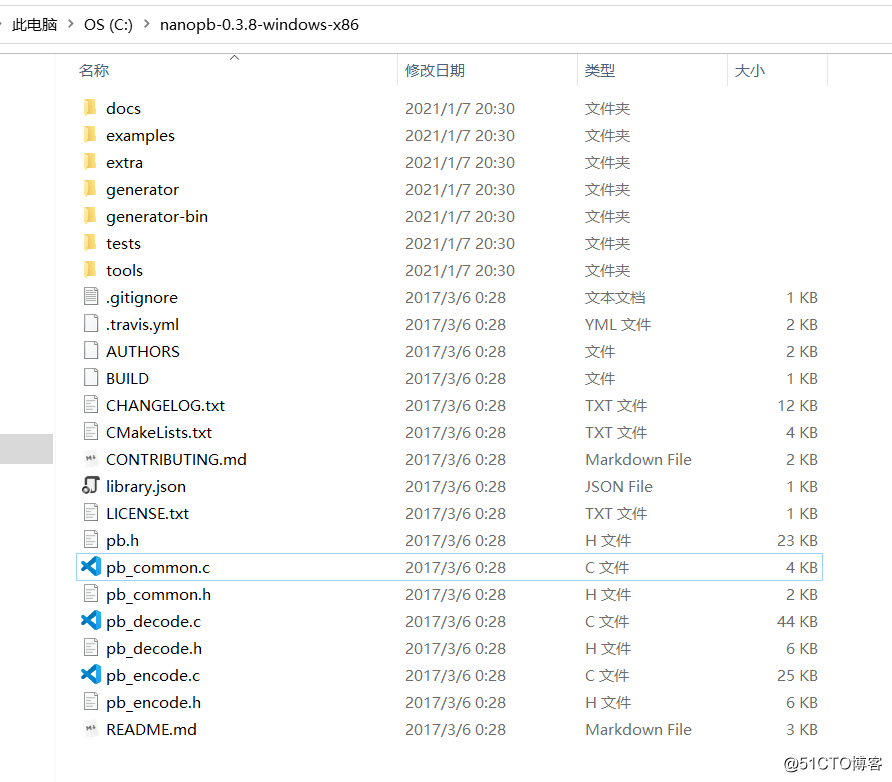Viewport: 892px width, 782px height.
Task: Click the YML 文件 type of .travis.yml
Action: [618, 325]
